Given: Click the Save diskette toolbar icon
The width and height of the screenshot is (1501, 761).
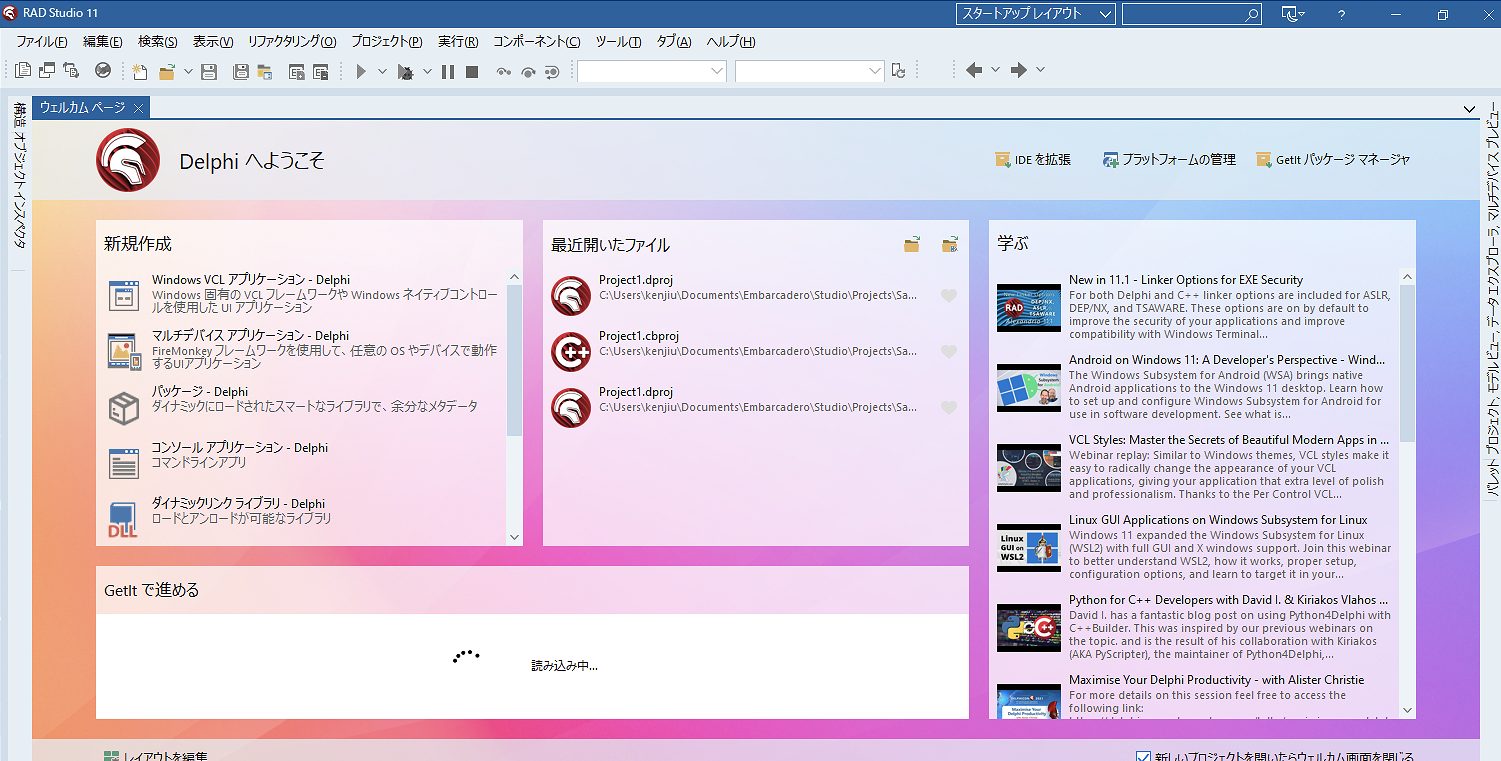Looking at the screenshot, I should tap(209, 71).
